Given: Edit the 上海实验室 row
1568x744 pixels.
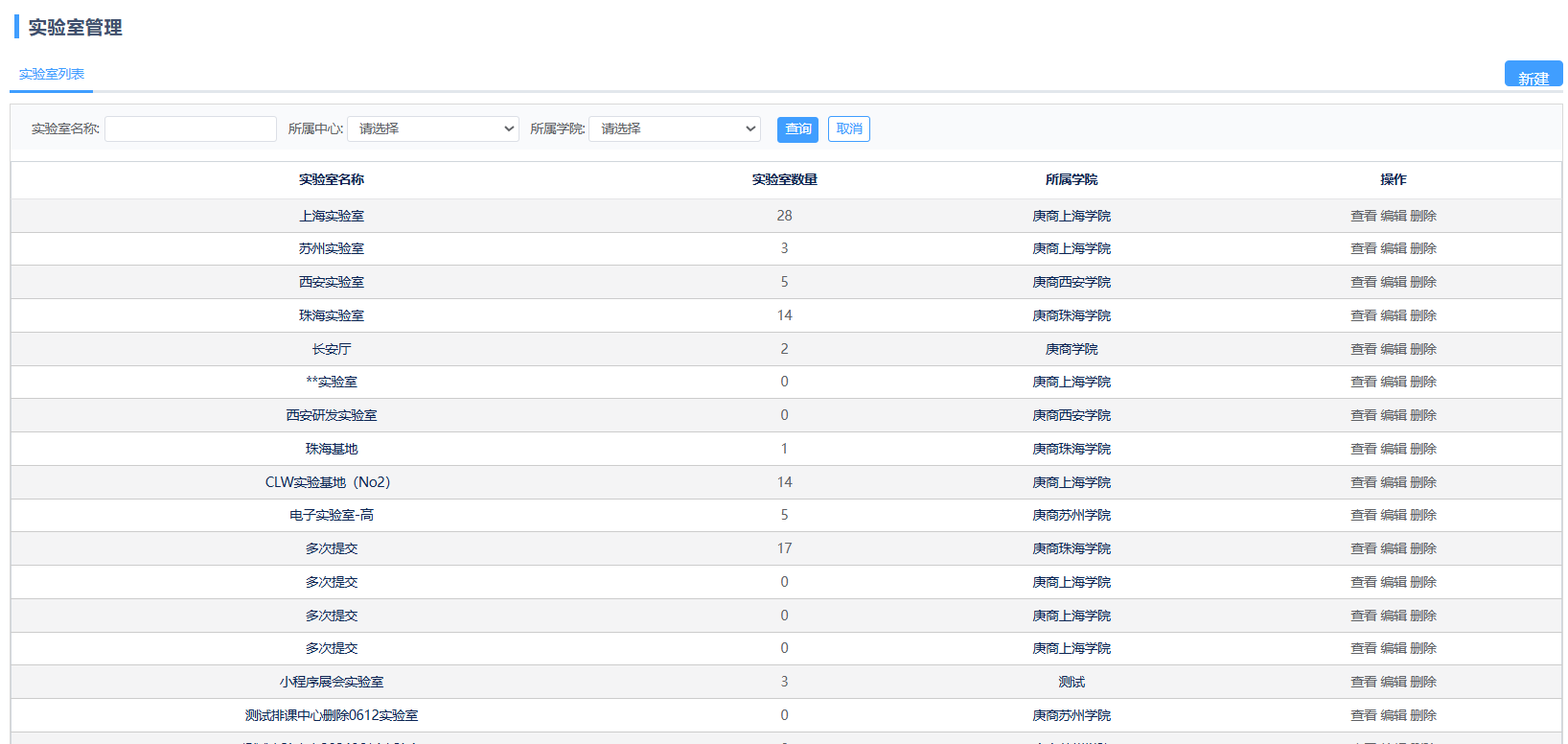Looking at the screenshot, I should [x=1394, y=216].
